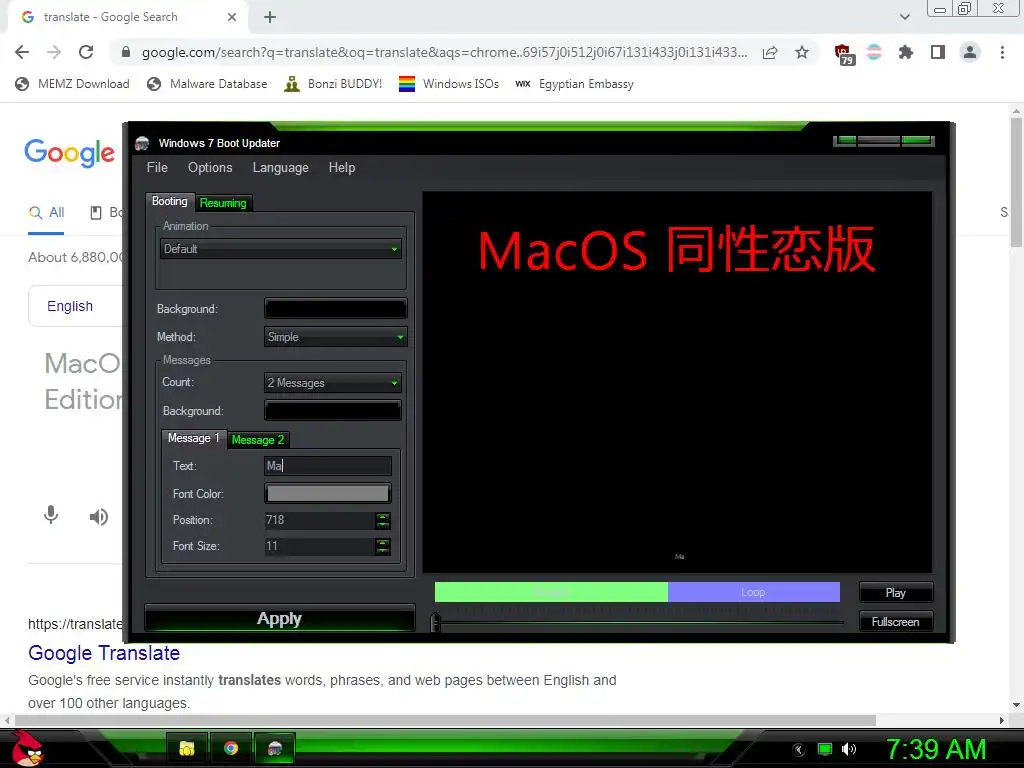1024x768 pixels.
Task: Click the microphone voice input icon
Action: [x=51, y=516]
